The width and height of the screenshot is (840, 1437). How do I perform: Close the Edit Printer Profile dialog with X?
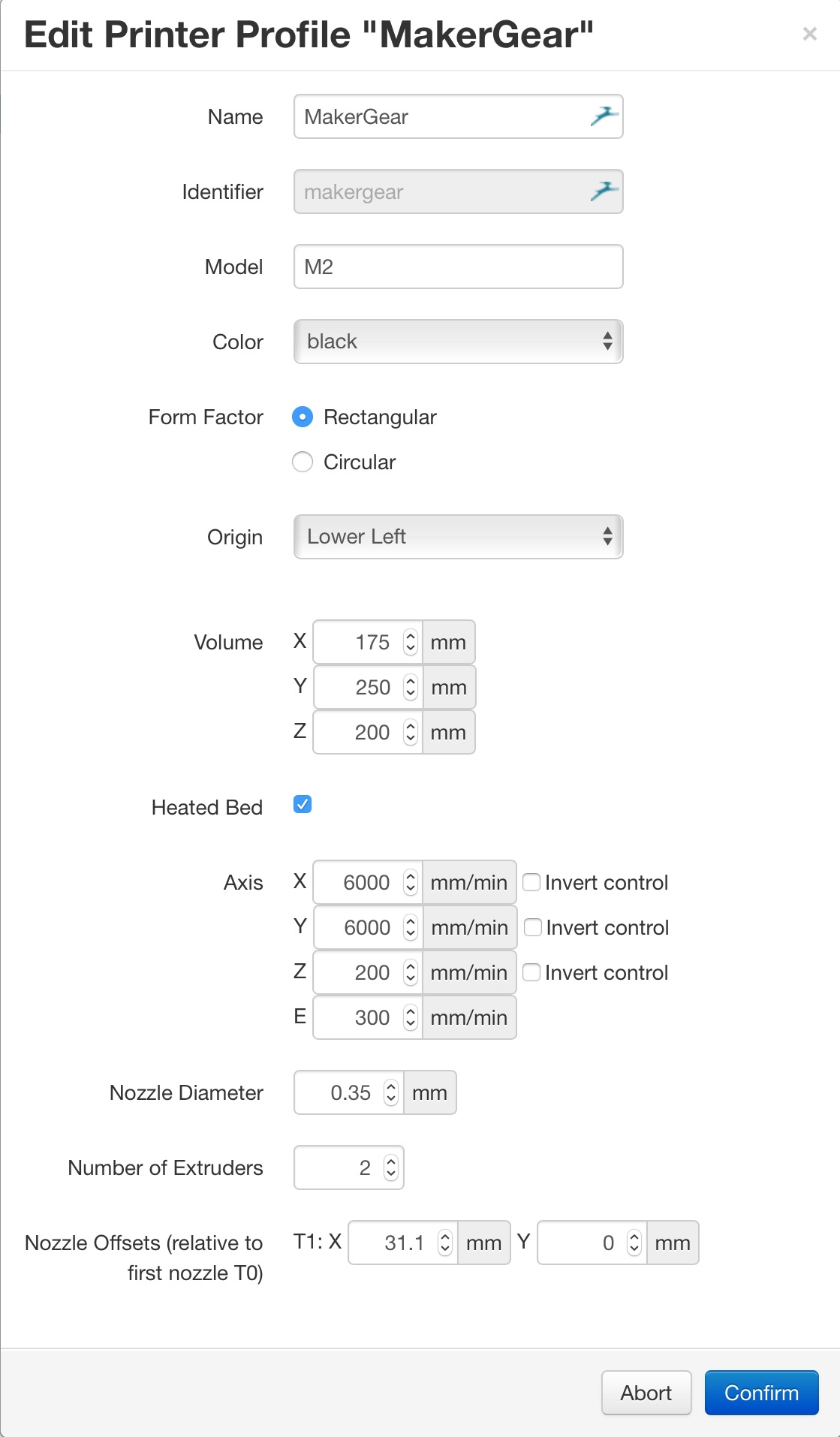[x=809, y=34]
